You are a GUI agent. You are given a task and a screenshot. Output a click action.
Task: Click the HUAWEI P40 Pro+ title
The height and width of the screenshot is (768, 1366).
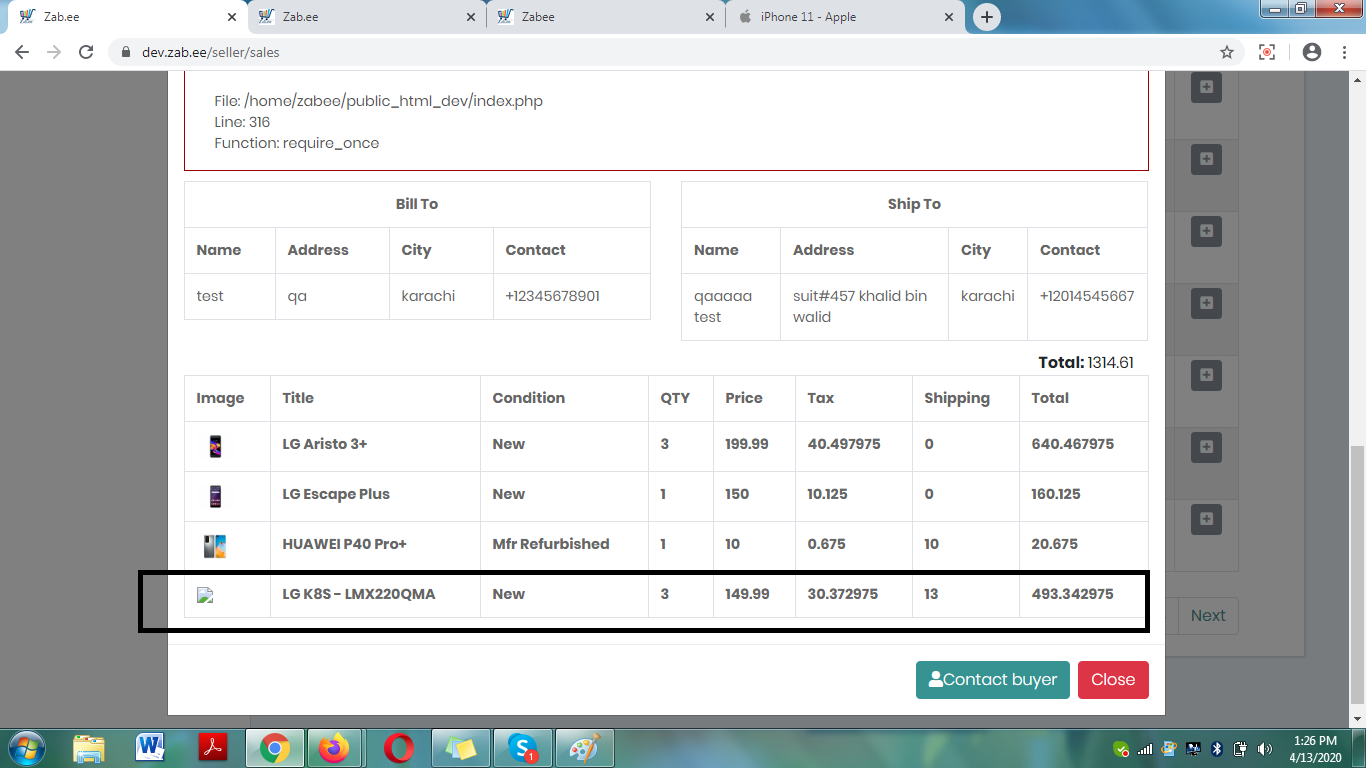click(345, 544)
